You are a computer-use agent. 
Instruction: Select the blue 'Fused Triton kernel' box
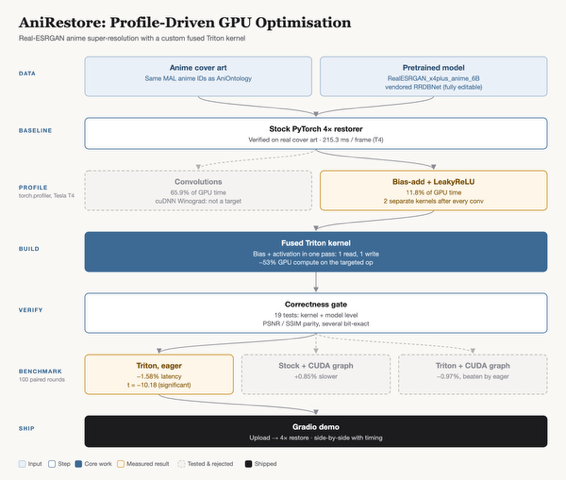(x=316, y=252)
